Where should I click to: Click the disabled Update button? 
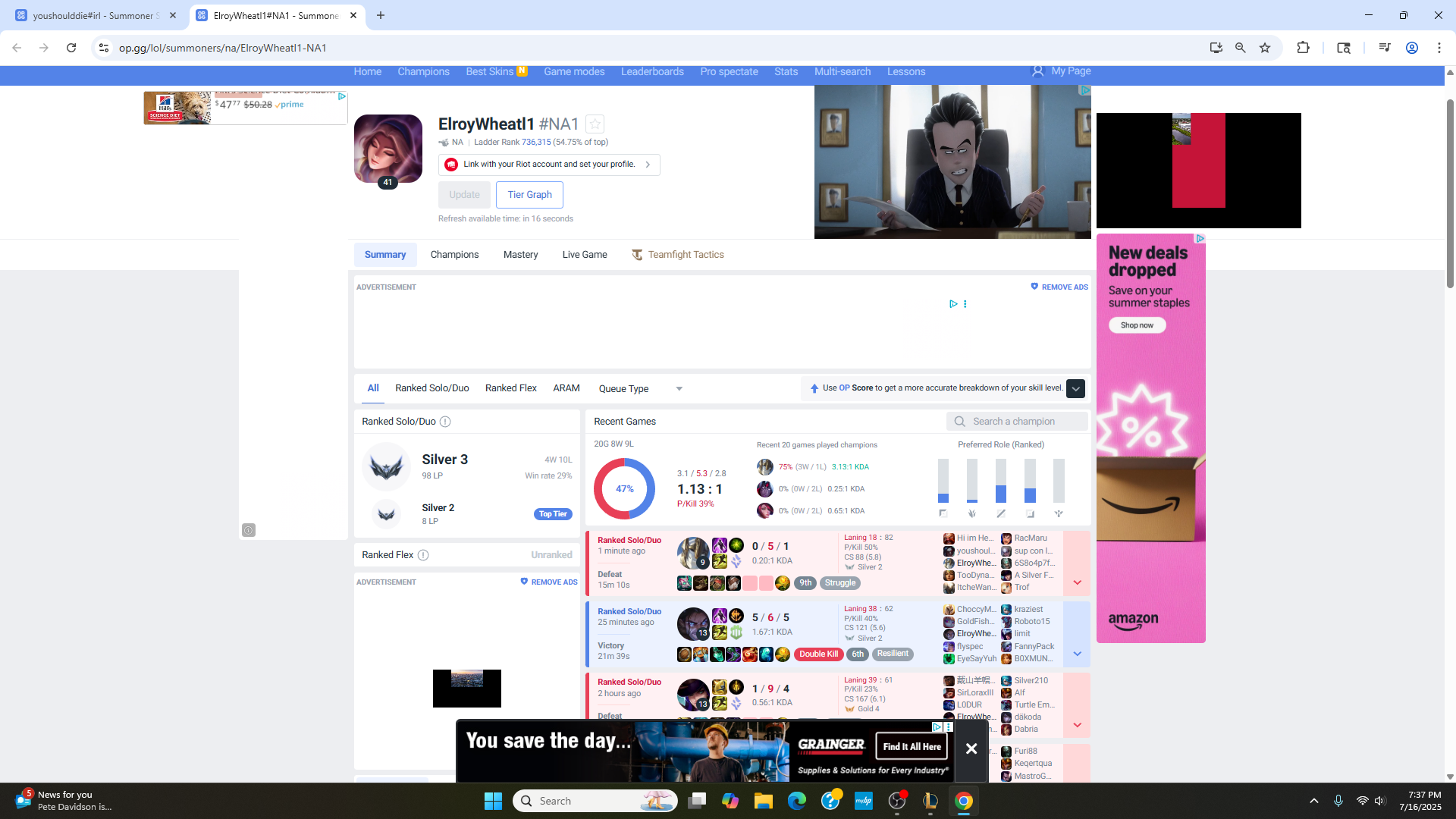(464, 195)
